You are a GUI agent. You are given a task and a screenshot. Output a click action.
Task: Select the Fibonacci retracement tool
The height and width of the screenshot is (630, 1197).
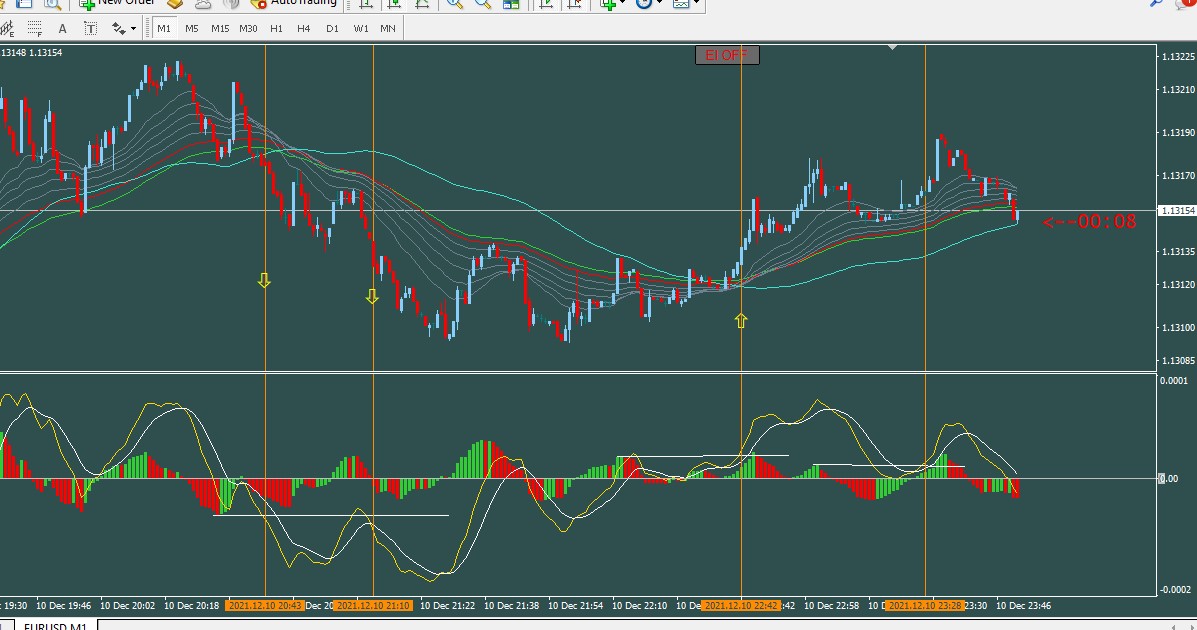(x=34, y=29)
